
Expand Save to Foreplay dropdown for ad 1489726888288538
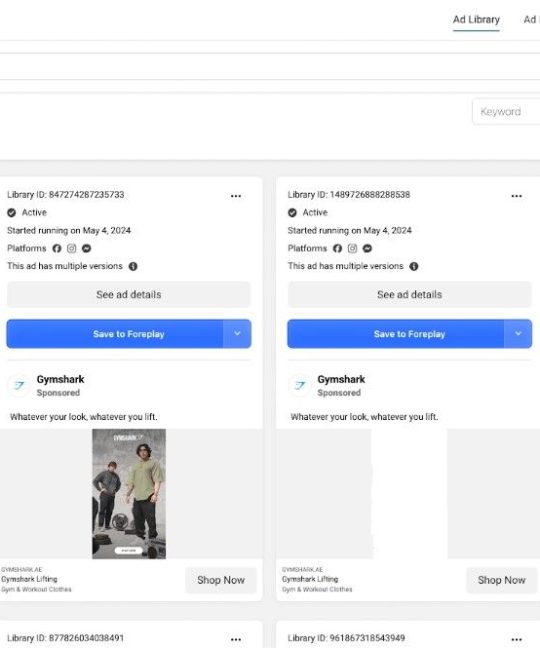518,334
